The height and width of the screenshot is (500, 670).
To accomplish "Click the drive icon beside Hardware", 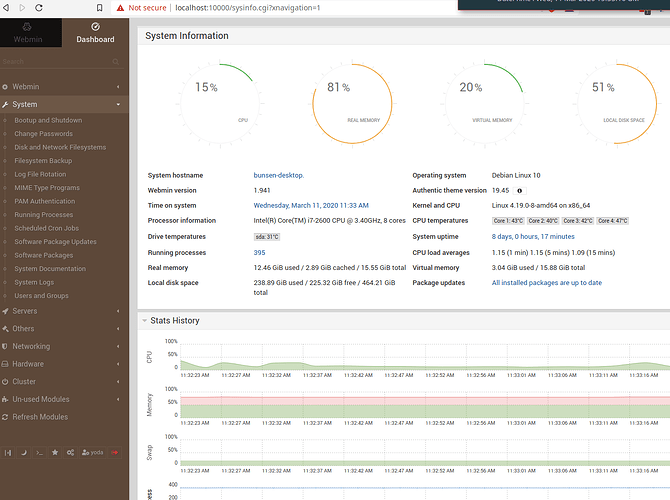I will pyautogui.click(x=5, y=364).
